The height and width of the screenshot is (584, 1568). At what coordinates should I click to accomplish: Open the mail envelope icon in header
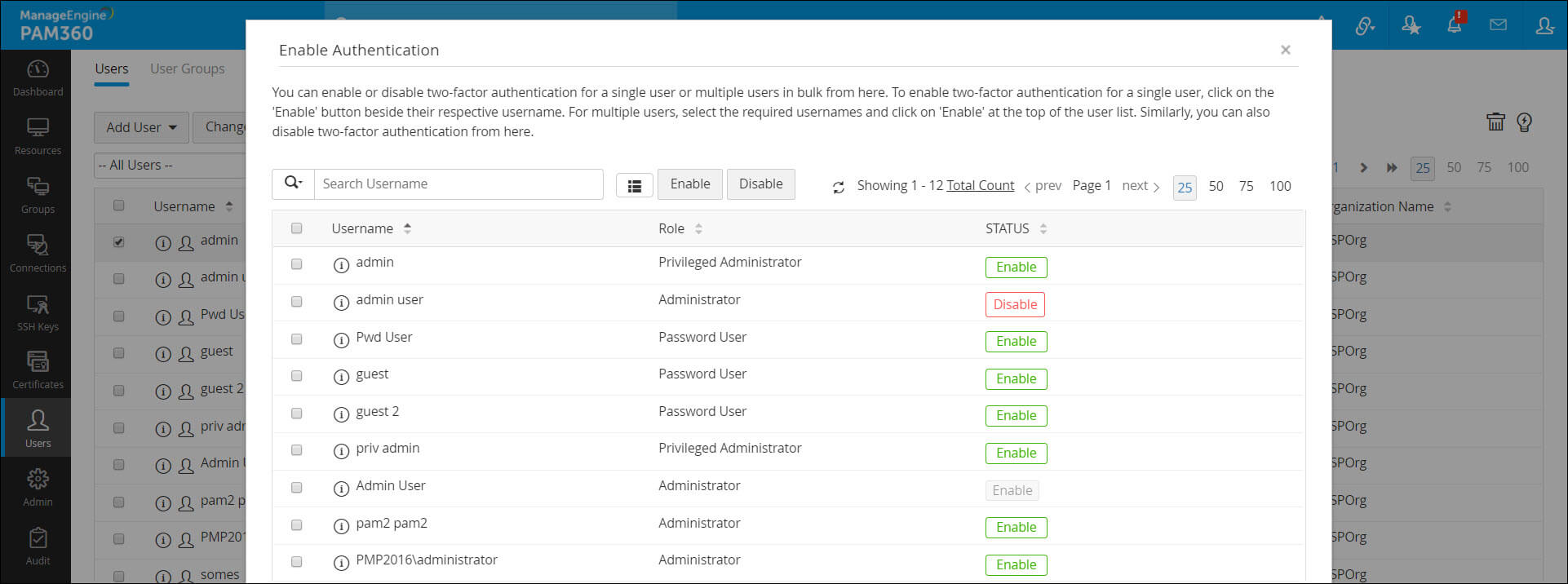point(1498,25)
